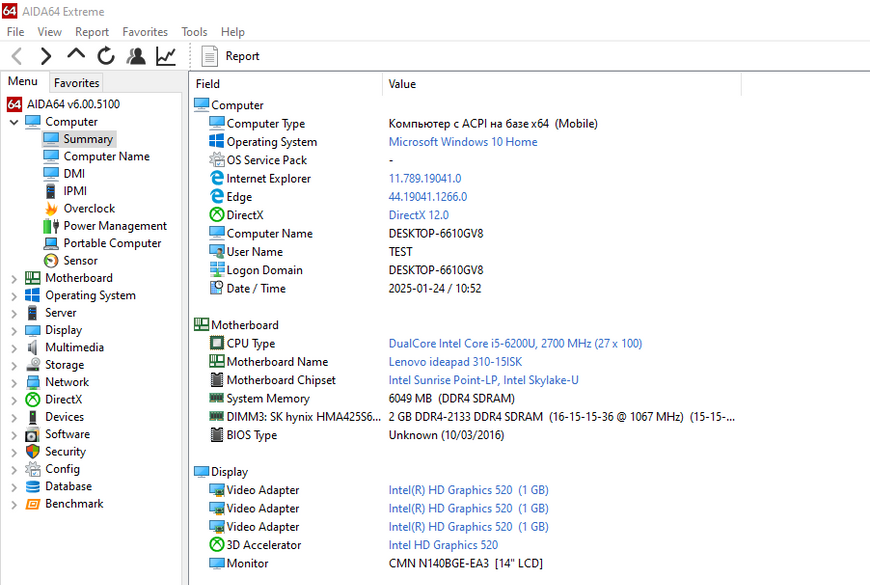This screenshot has width=870, height=585.
Task: Click the Power Management battery icon
Action: 51,226
